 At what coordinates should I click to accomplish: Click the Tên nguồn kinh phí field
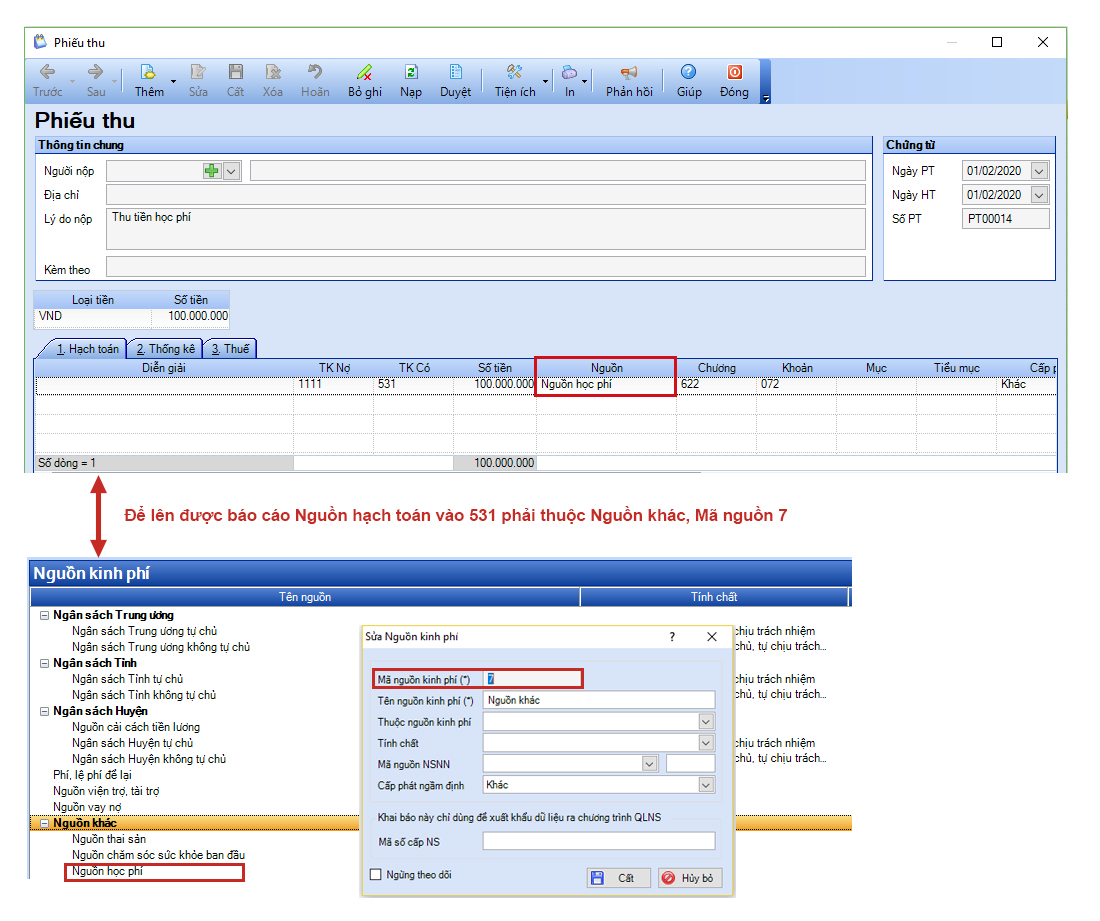(x=599, y=700)
